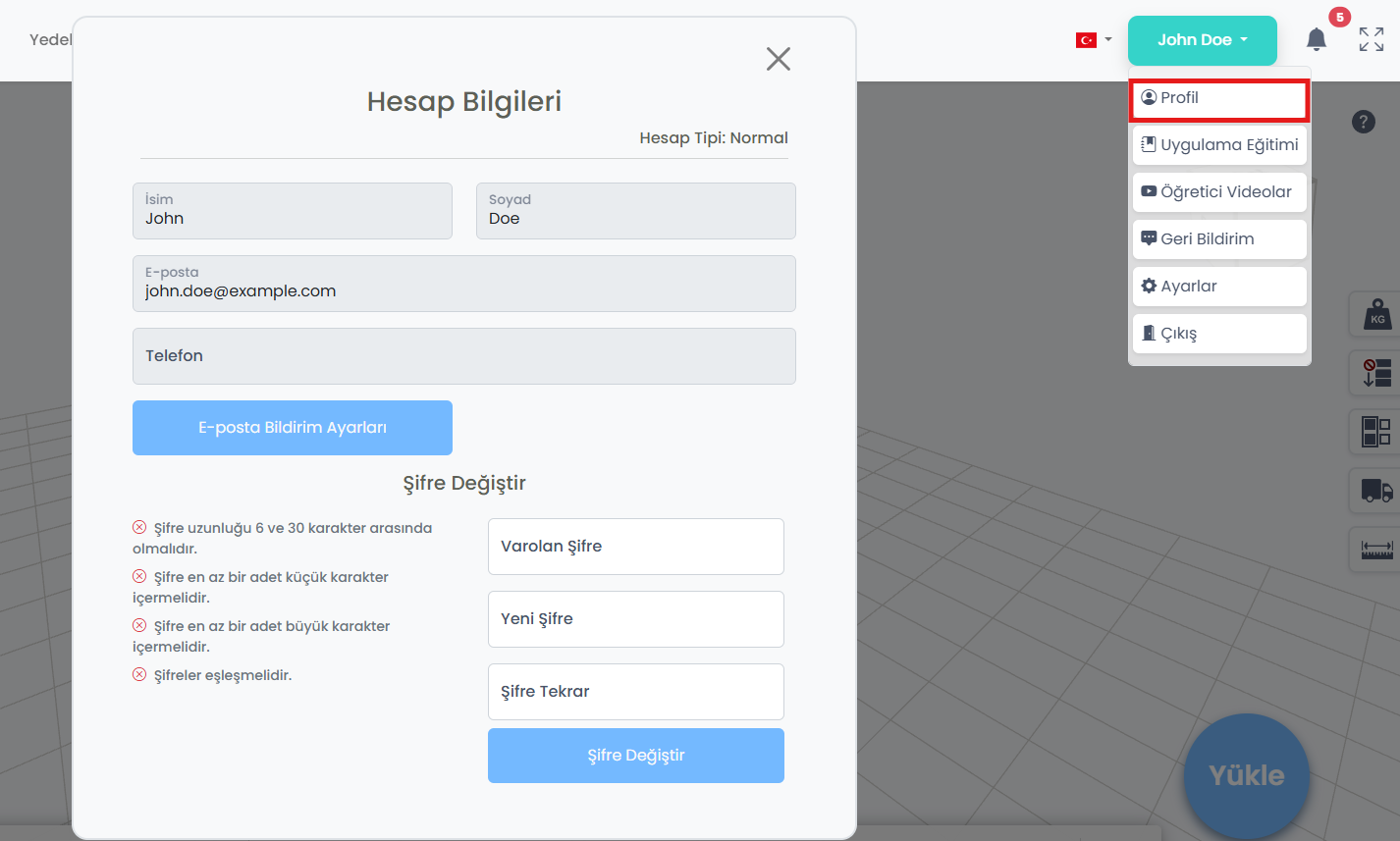Open the Turkish flag language dropdown
This screenshot has width=1400, height=841.
[1093, 40]
